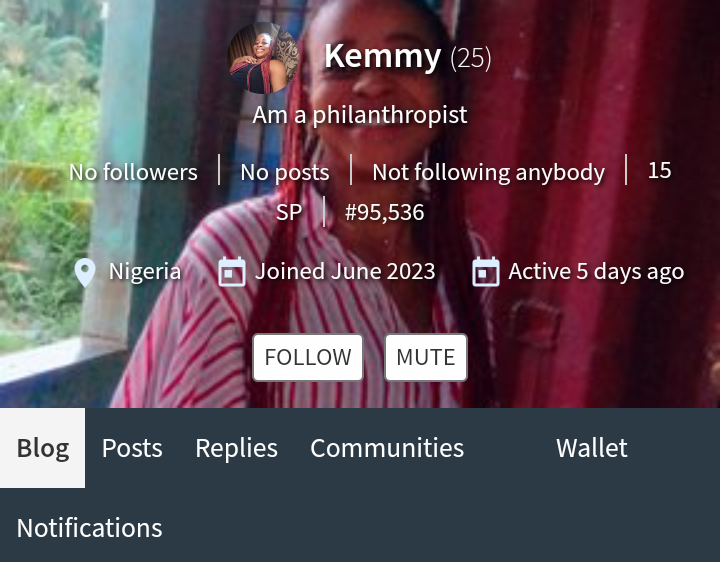Follow the Kemmy account
Viewport: 720px width, 562px height.
pyautogui.click(x=308, y=357)
